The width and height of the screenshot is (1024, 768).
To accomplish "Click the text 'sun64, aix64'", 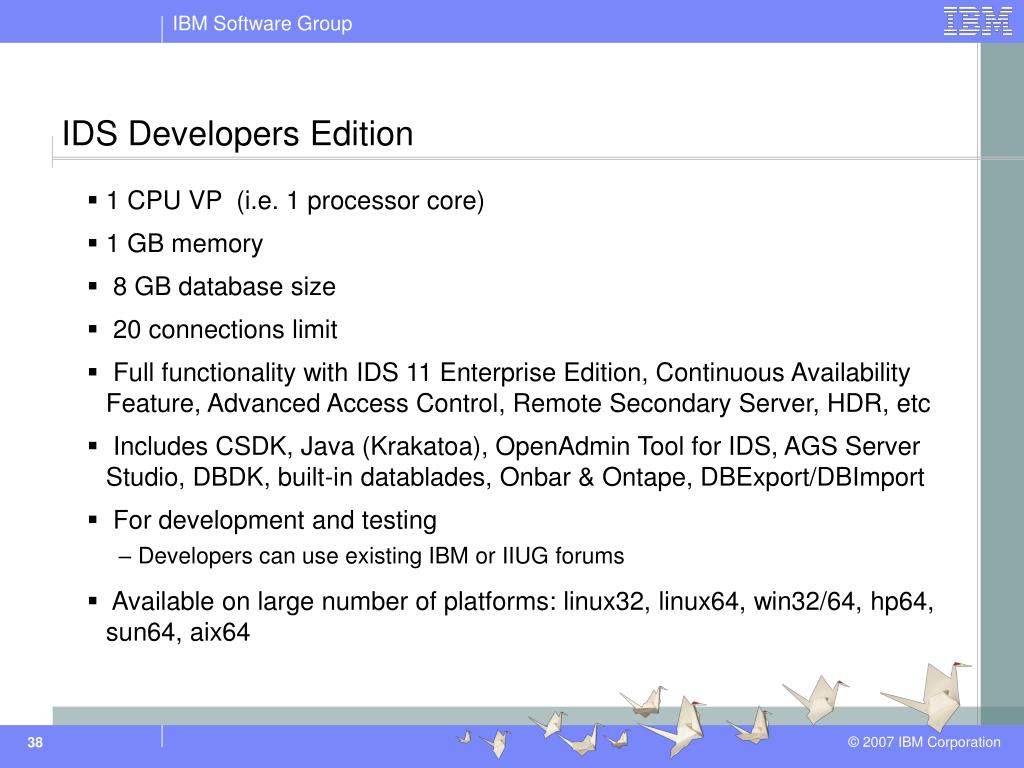I will point(177,632).
